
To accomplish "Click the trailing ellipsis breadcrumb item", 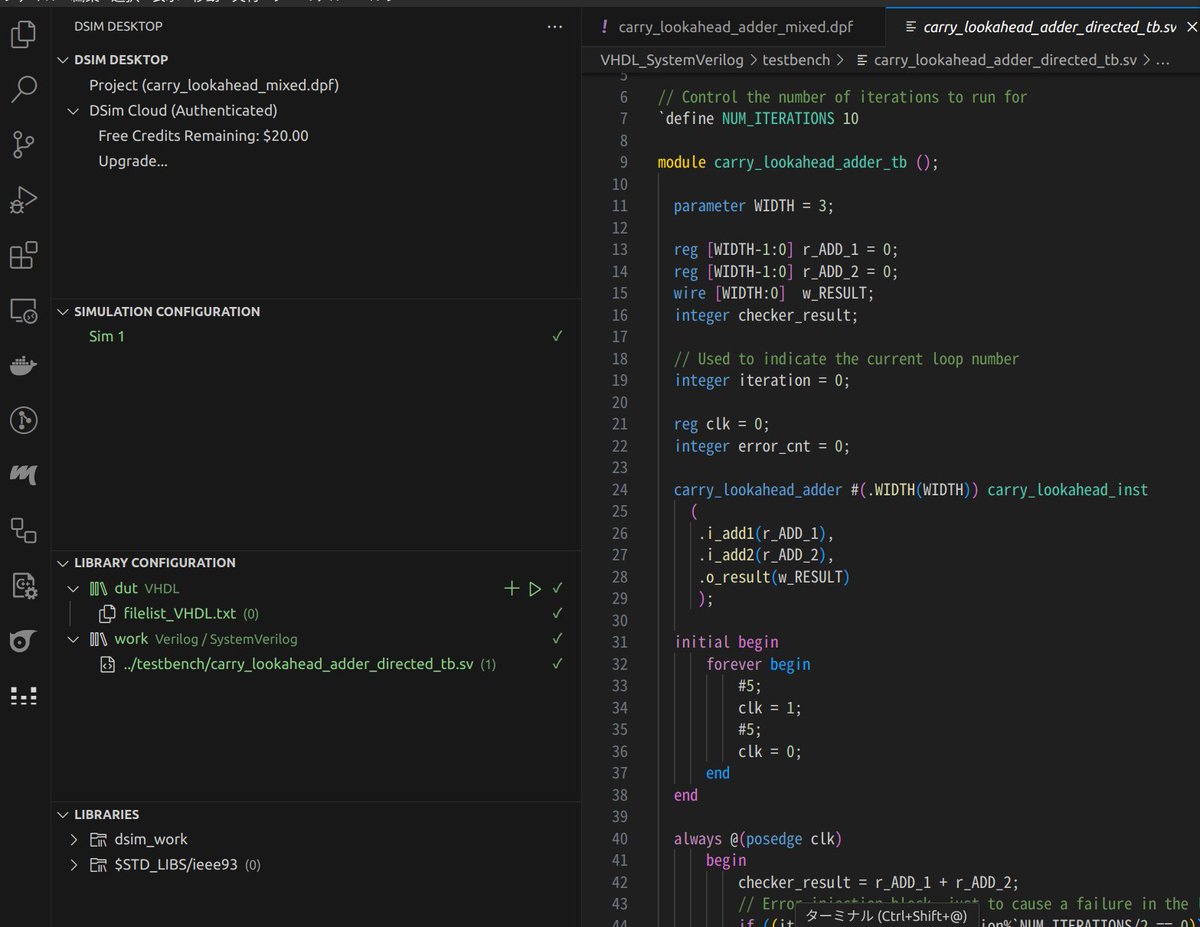I will pyautogui.click(x=1162, y=60).
